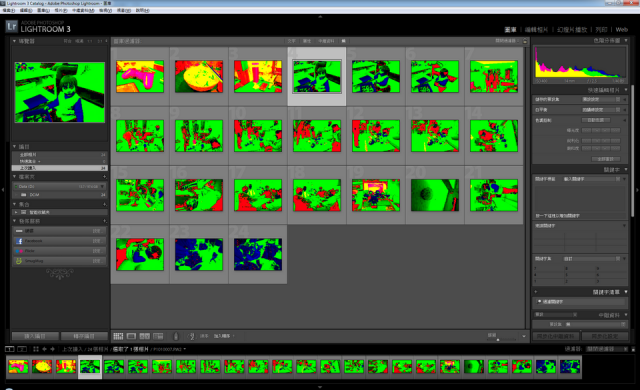Toggle the filter lock icon
The image size is (640, 390).
click(525, 41)
